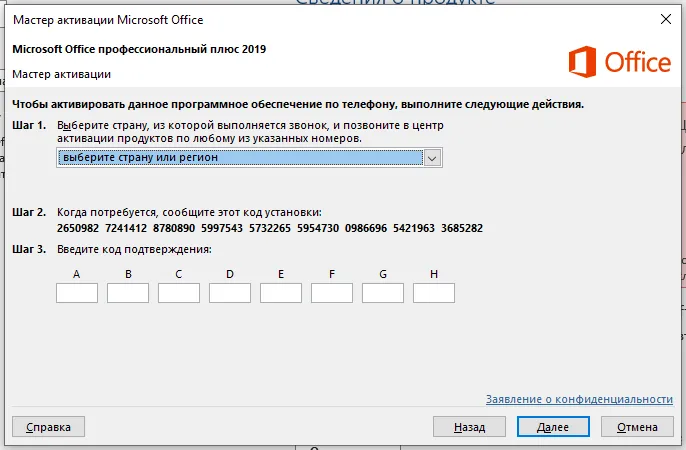Screen dimensions: 686x450
Task: Click installation code group 7241412
Action: [x=126, y=228]
